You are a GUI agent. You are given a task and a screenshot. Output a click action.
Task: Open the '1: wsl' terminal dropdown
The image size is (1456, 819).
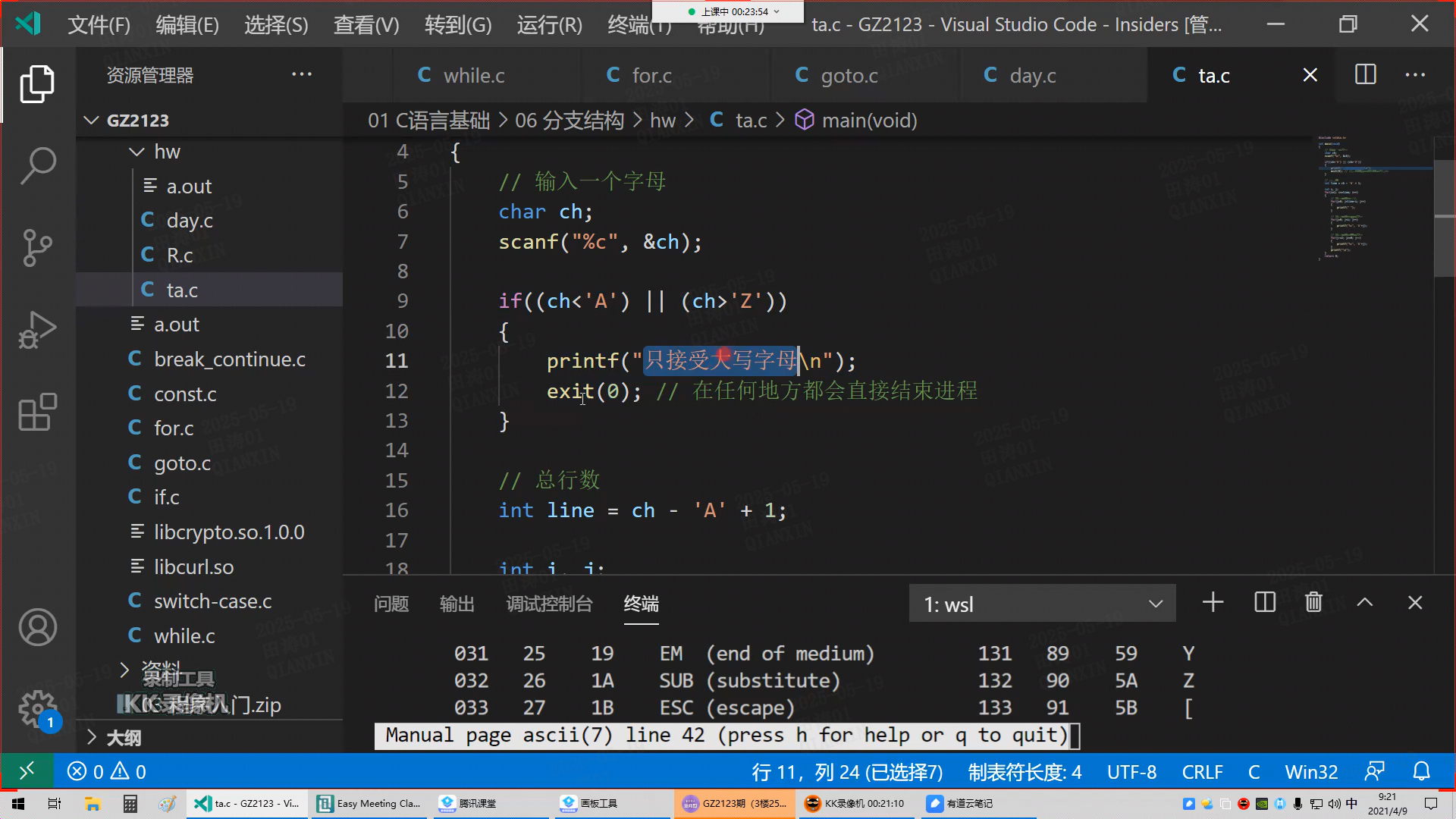click(x=1042, y=604)
